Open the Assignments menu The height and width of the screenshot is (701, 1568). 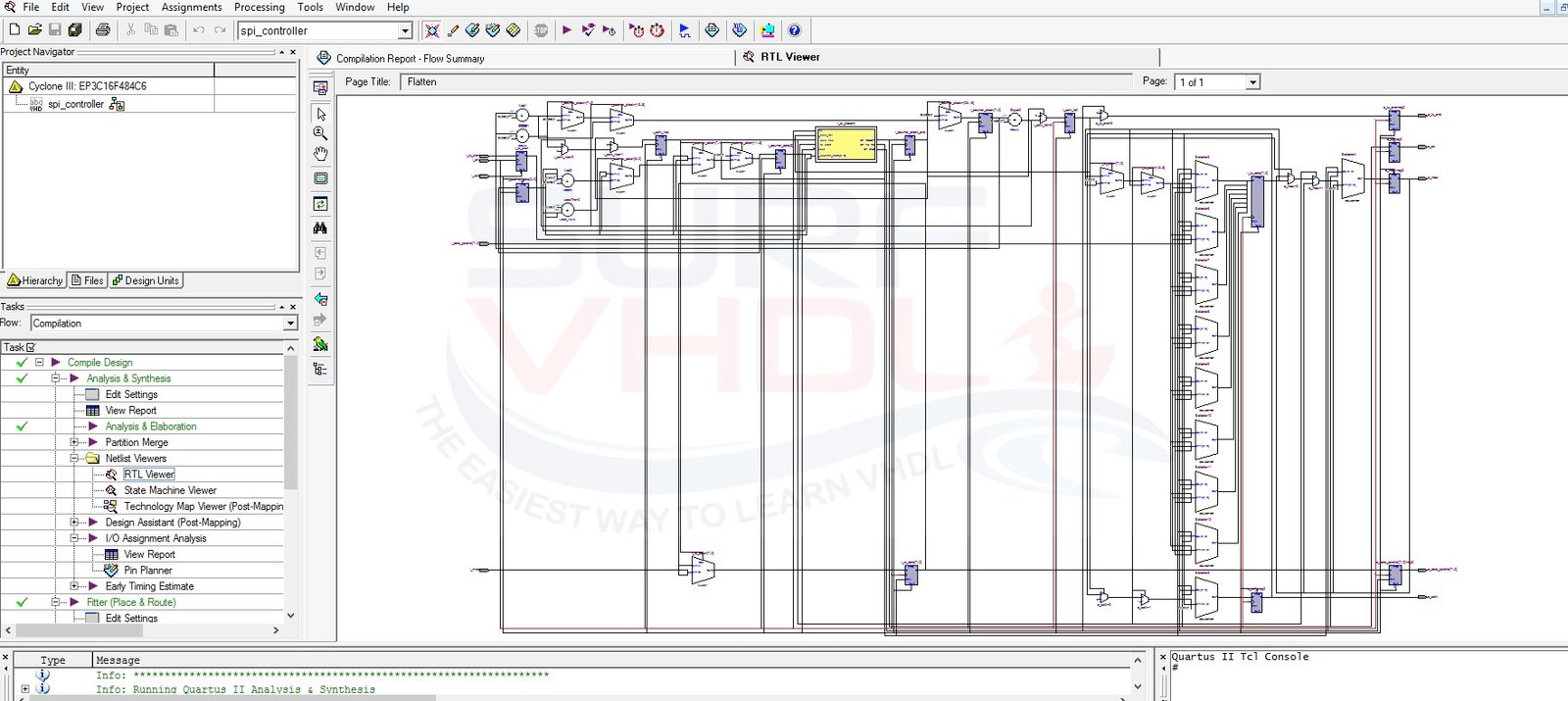click(191, 7)
